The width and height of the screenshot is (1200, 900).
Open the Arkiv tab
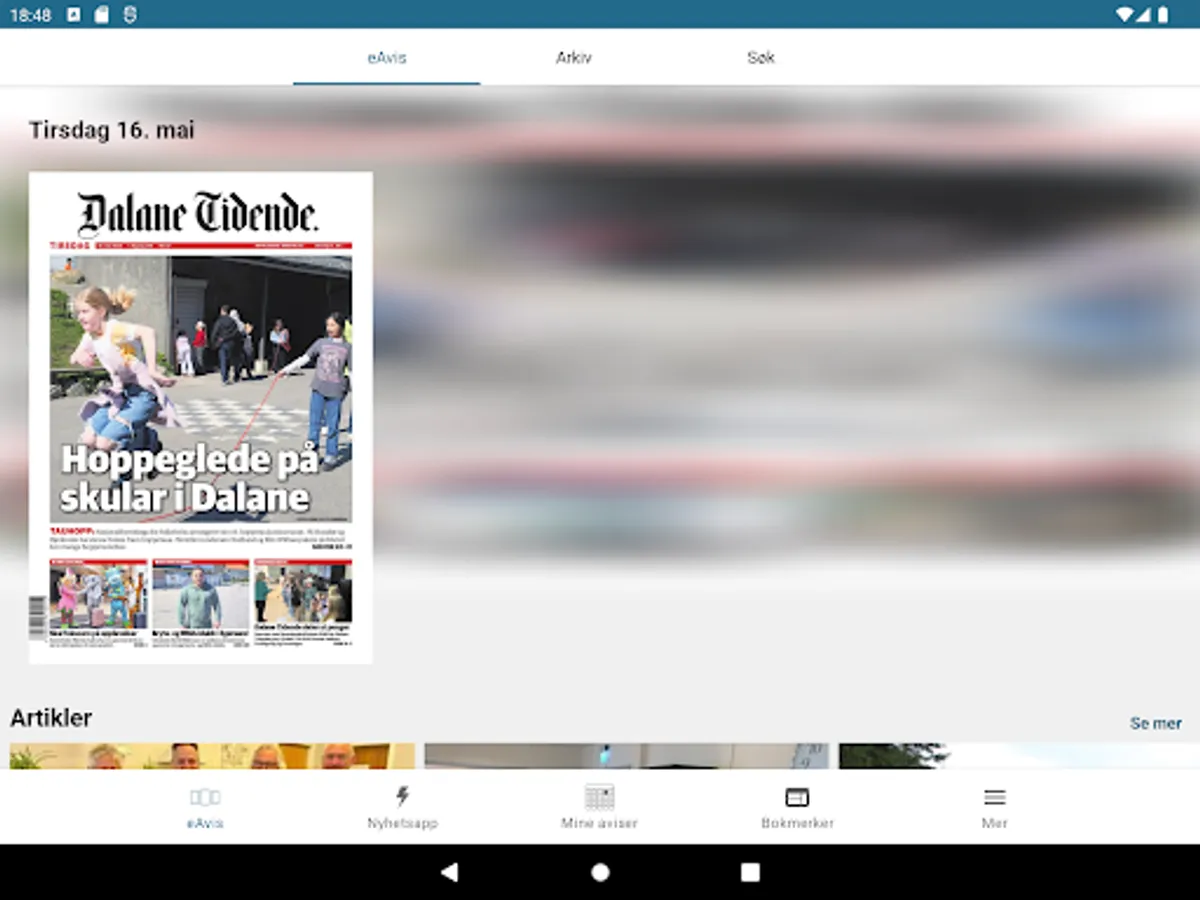coord(574,57)
